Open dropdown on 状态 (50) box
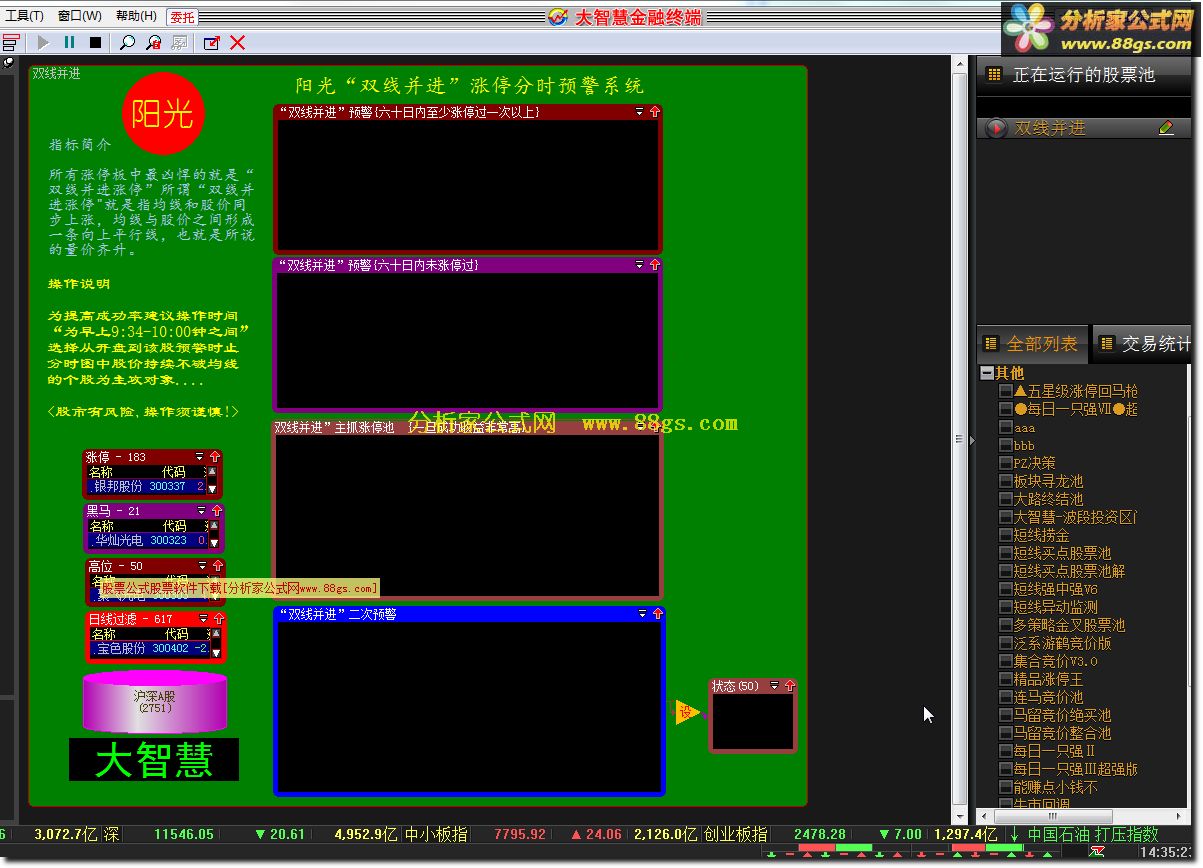 coord(774,686)
